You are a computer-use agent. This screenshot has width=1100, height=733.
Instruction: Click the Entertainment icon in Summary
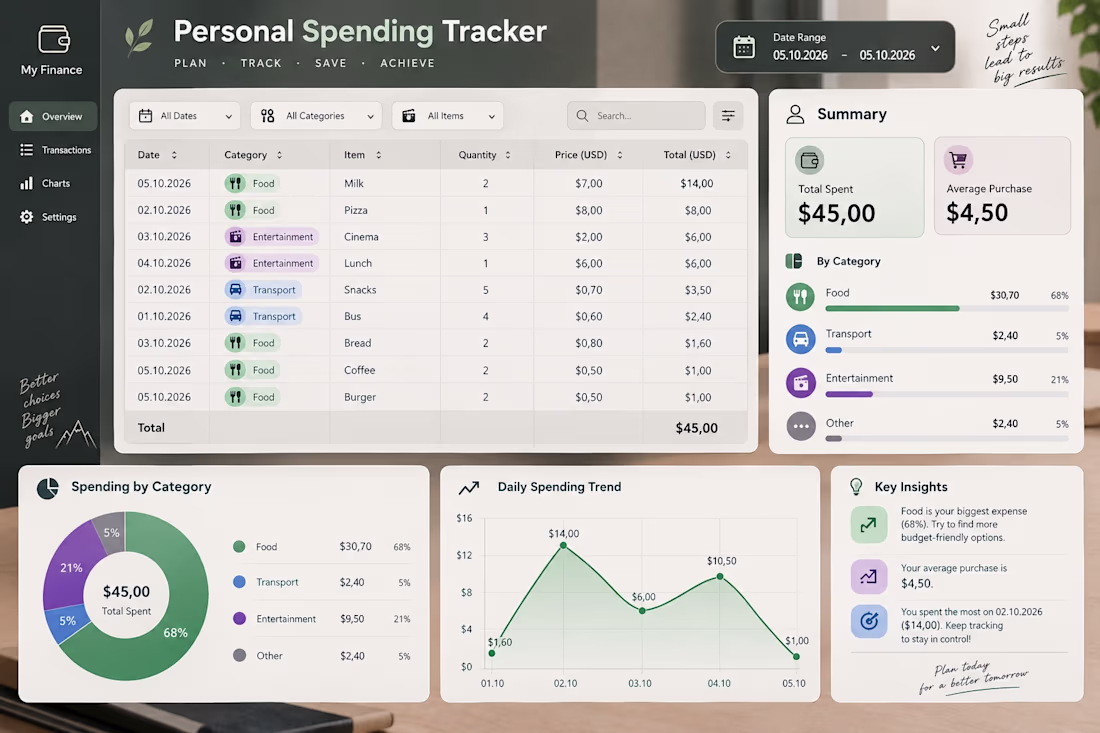[x=800, y=383]
